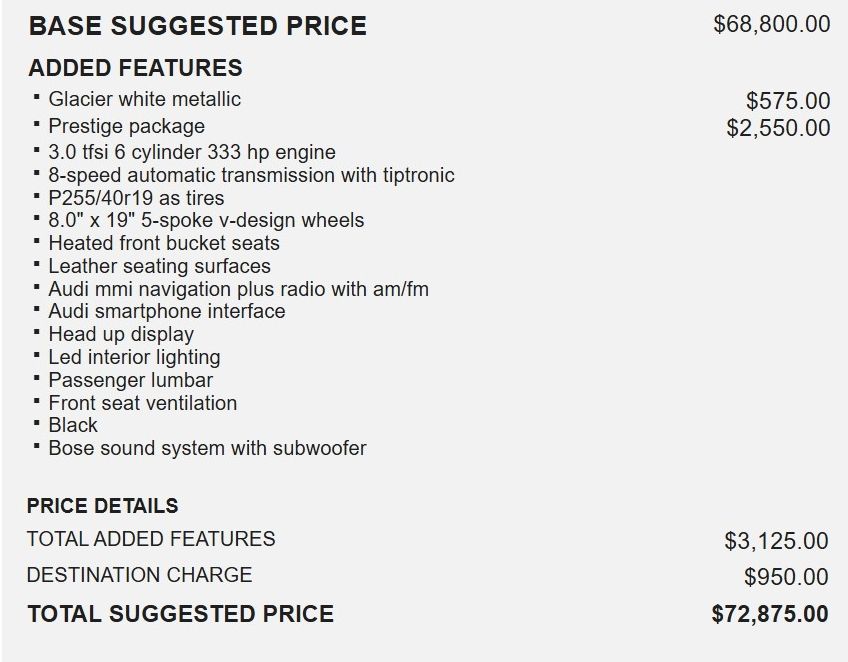Click the Audi mmi navigation plus entry
This screenshot has height=662, width=848.
point(238,289)
